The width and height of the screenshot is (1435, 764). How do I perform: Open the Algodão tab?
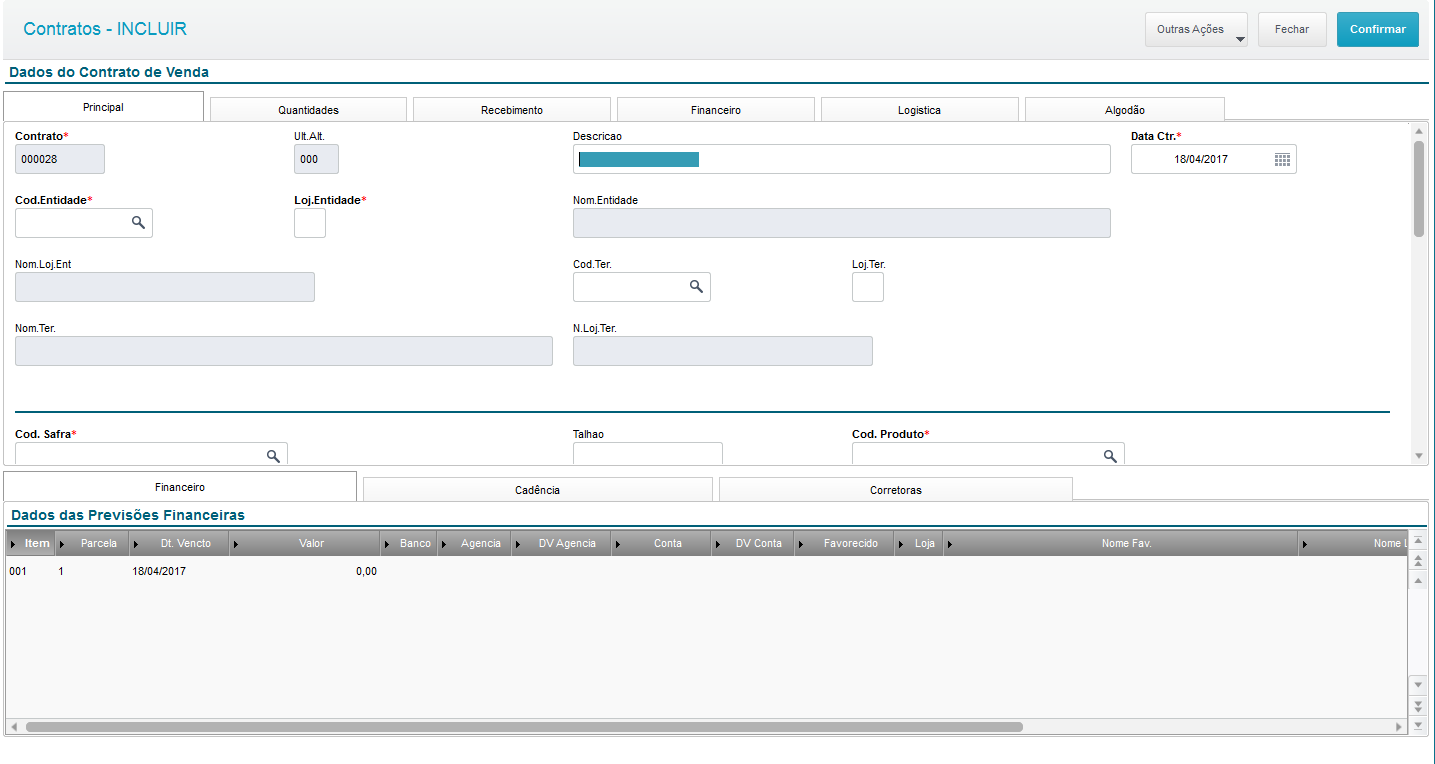tap(1124, 110)
